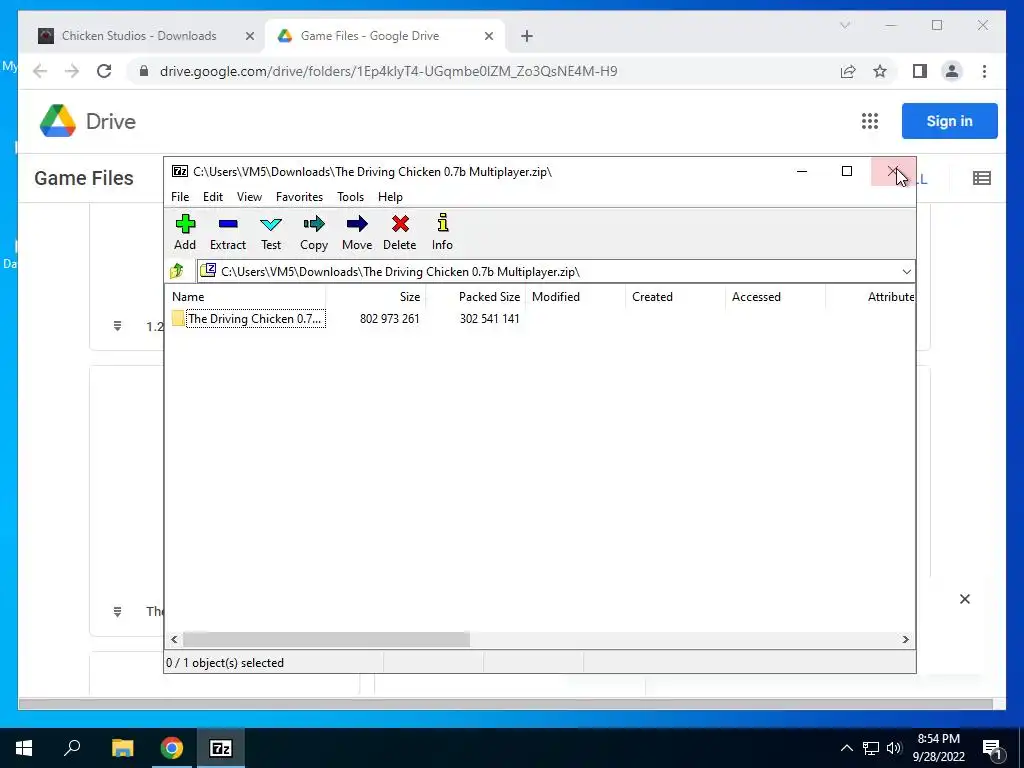Open the volume control in tray
The image size is (1024, 768).
point(894,748)
